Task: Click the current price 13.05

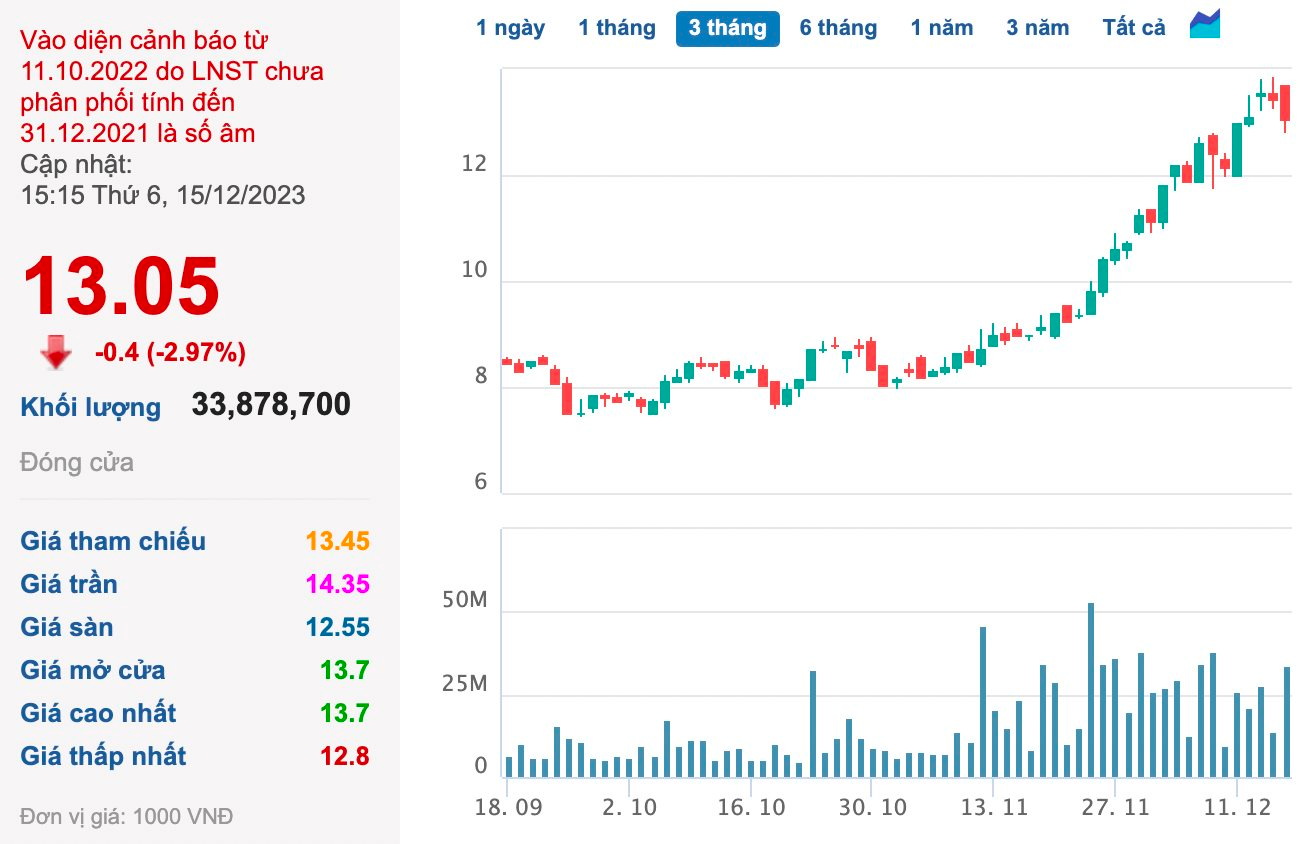Action: (x=120, y=287)
